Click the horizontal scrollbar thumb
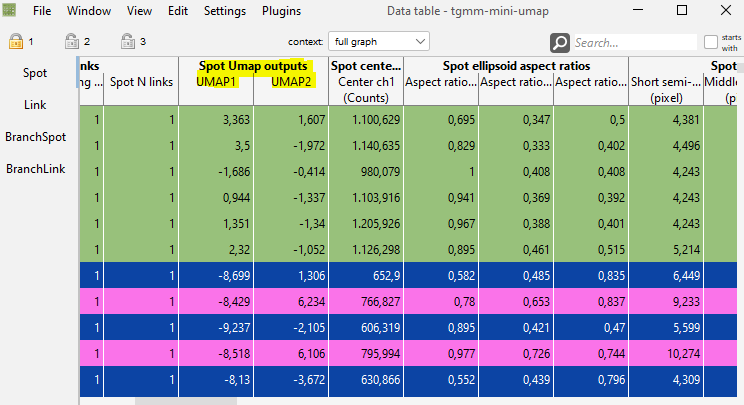This screenshot has height=405, width=744. coord(186,401)
